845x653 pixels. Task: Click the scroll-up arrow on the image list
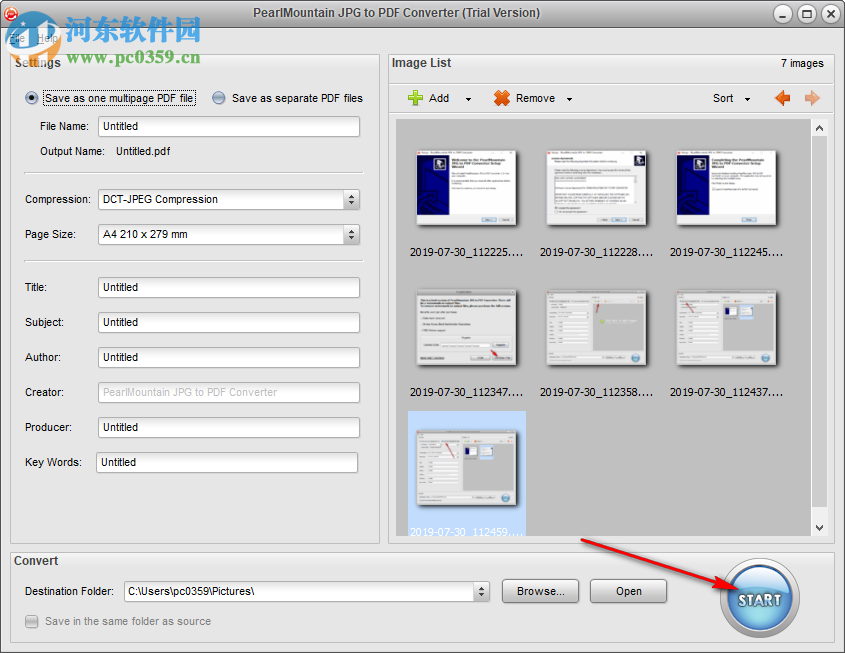pos(819,127)
